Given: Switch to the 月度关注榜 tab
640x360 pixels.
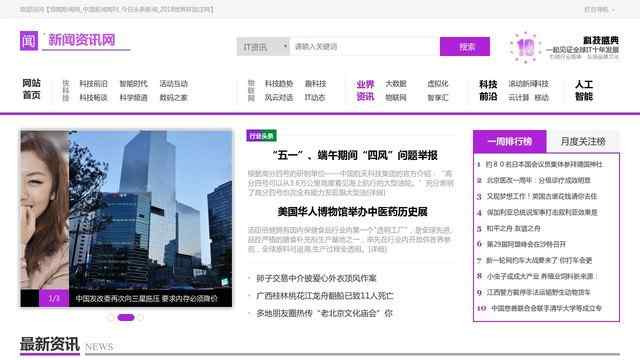Looking at the screenshot, I should (583, 142).
